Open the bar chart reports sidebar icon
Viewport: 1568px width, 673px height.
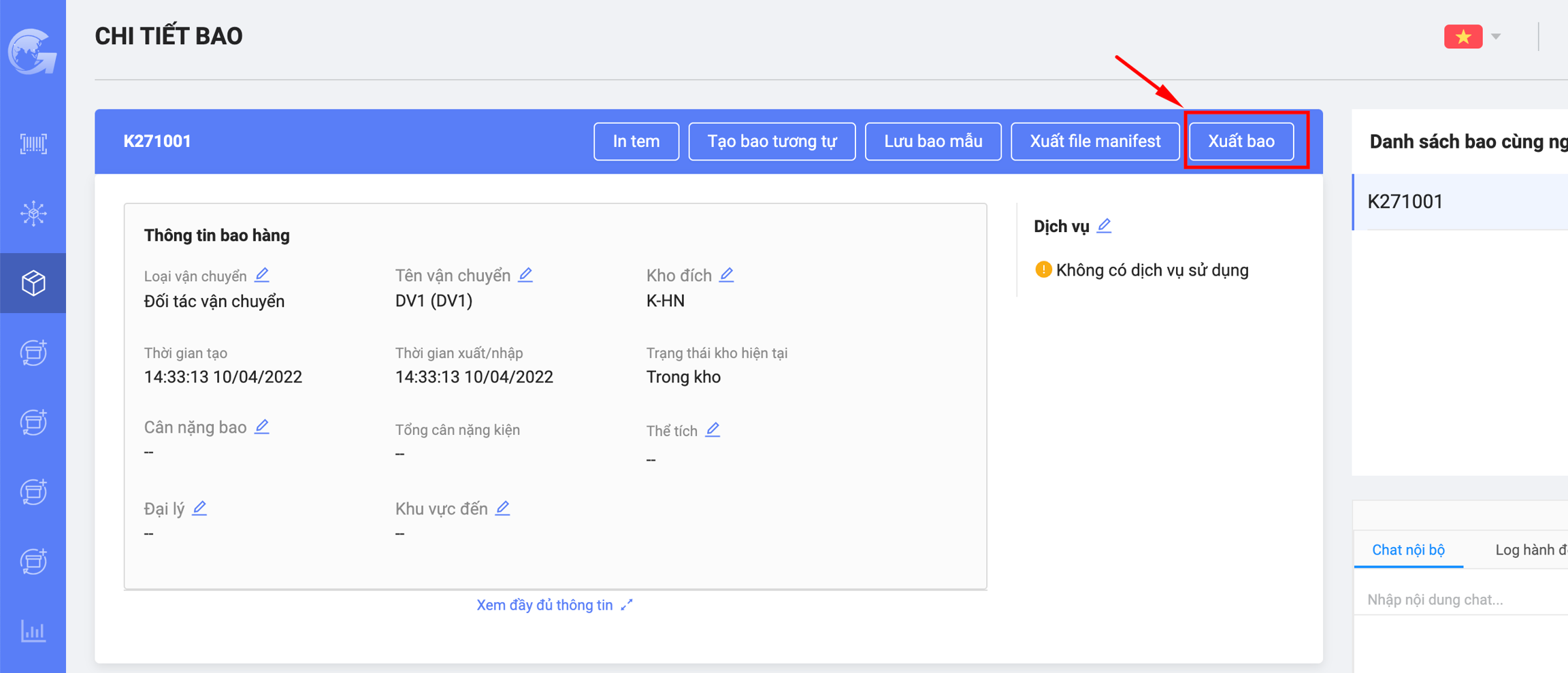point(33,631)
